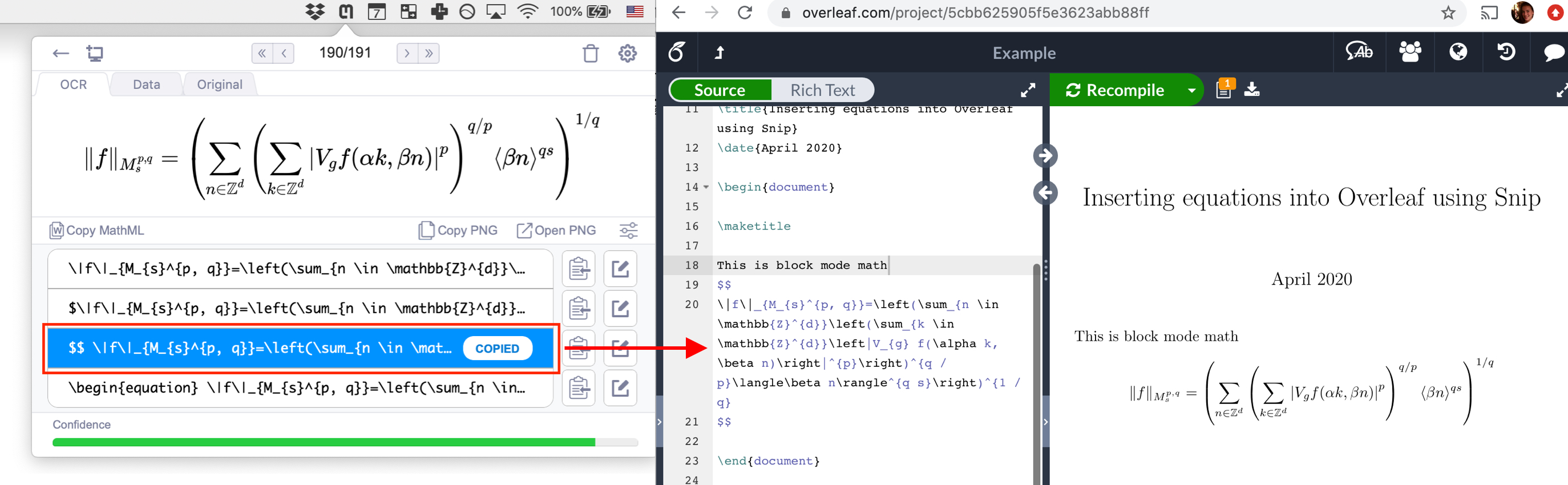The image size is (1568, 485).
Task: Open logs and output files icon
Action: (1224, 89)
